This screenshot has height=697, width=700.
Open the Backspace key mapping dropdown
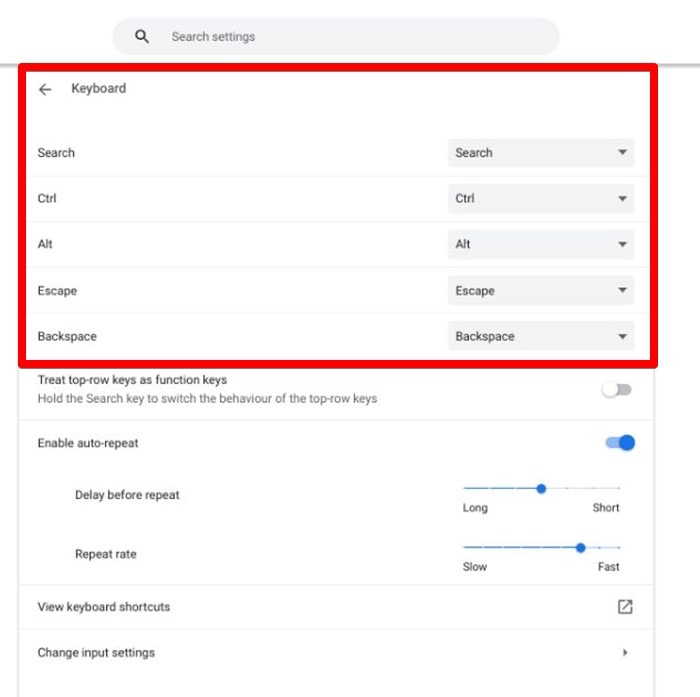[x=541, y=336]
